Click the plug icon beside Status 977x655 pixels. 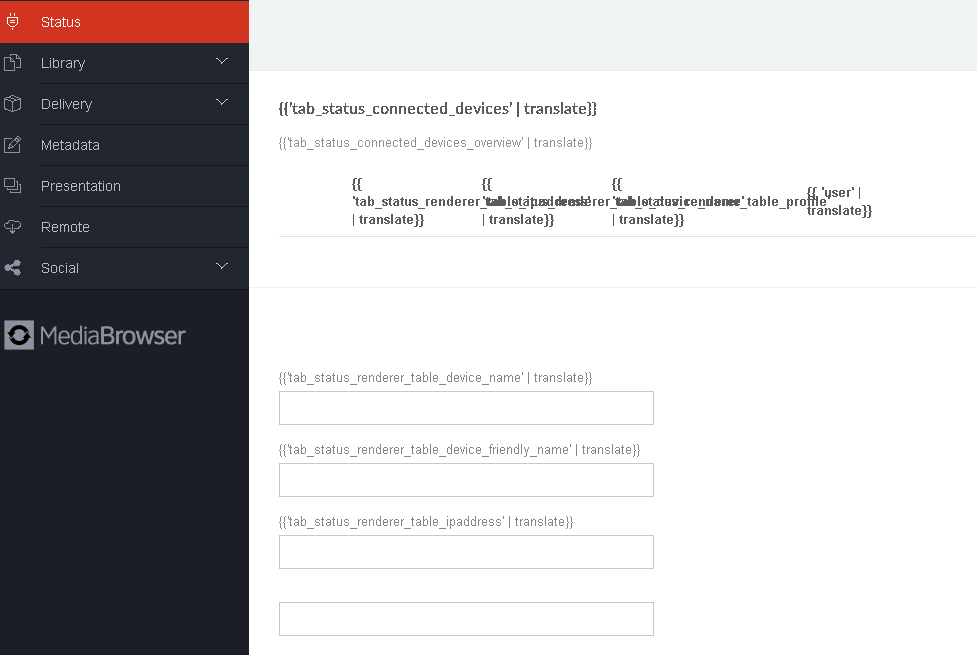[13, 21]
